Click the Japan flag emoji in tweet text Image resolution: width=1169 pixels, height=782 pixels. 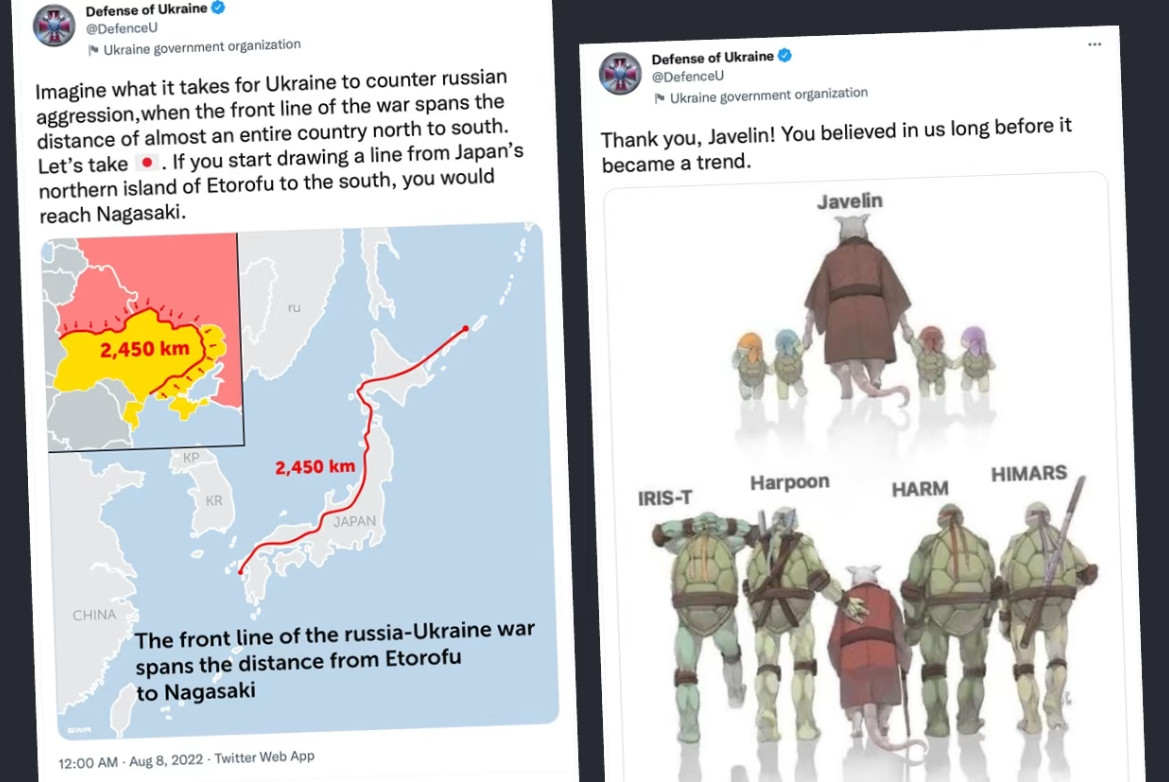147,162
